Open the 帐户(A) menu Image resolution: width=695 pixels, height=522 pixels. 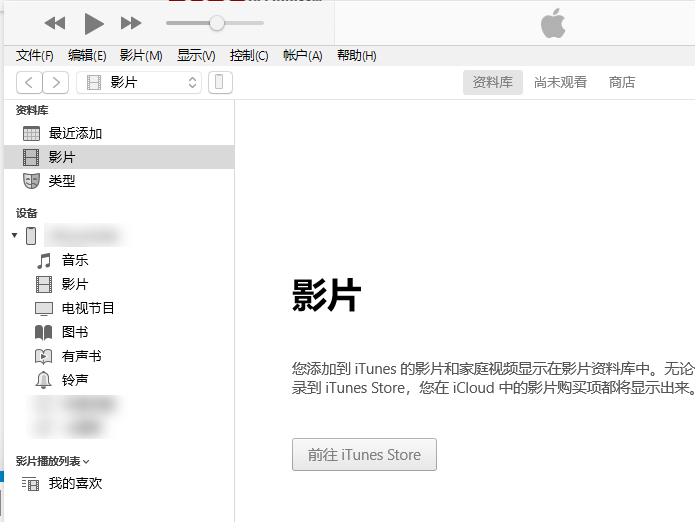tap(302, 56)
